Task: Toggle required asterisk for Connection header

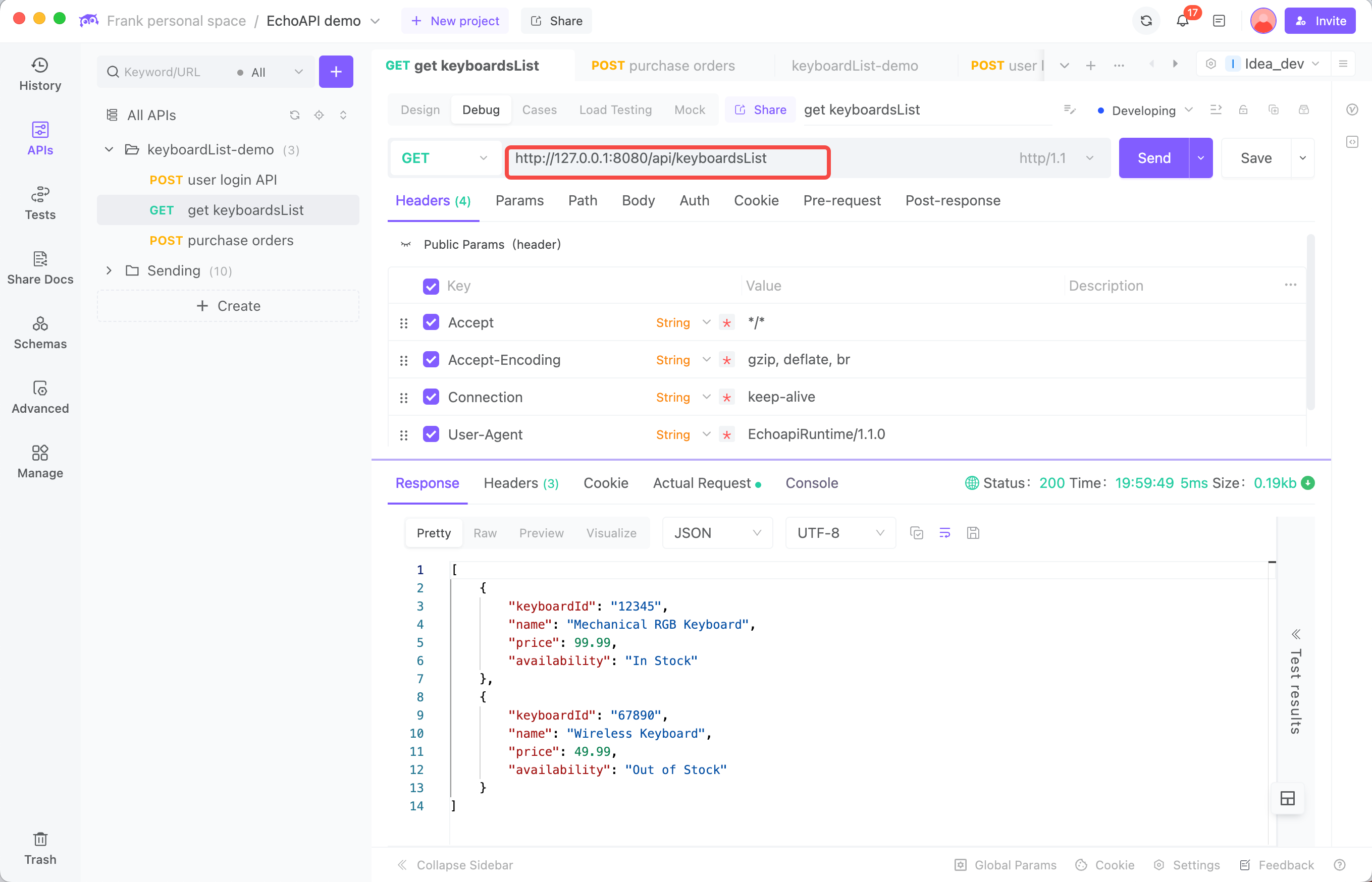Action: [x=726, y=398]
